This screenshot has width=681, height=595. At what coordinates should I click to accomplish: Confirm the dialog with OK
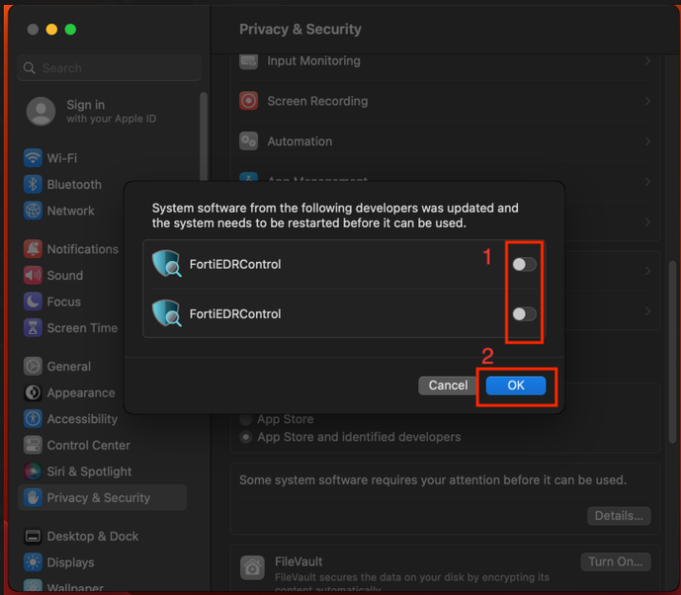pyautogui.click(x=516, y=385)
